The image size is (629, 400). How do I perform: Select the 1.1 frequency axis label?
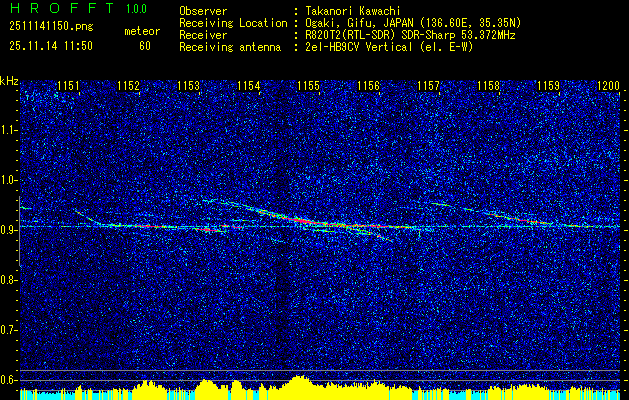pyautogui.click(x=9, y=130)
